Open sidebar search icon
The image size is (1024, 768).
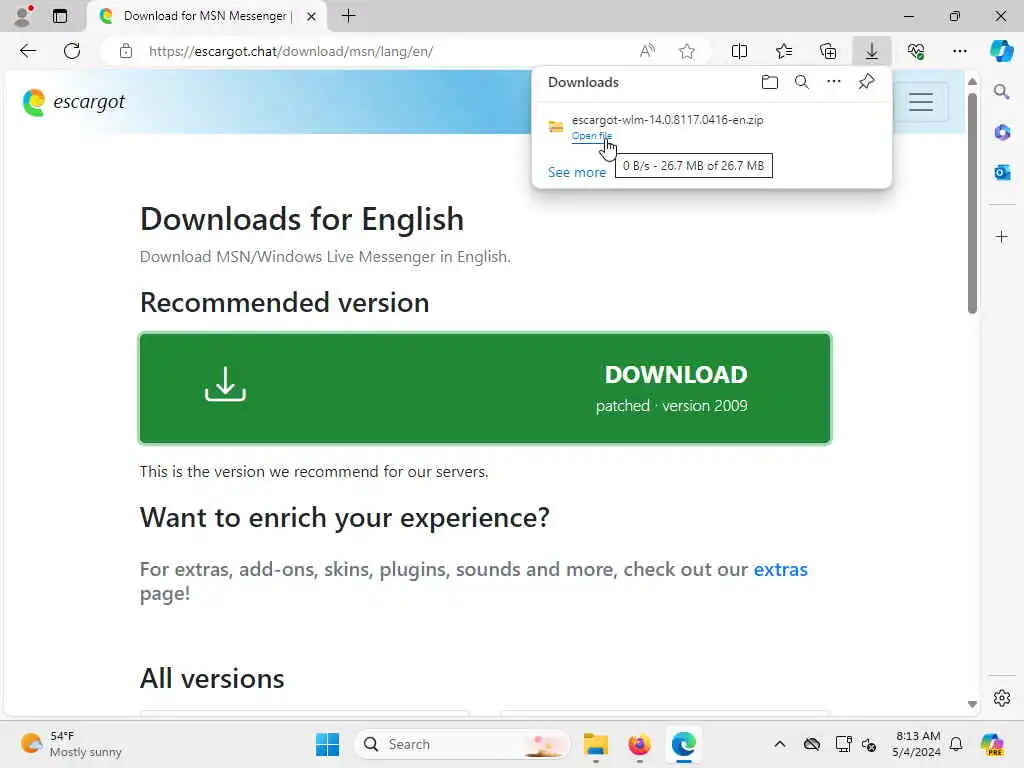[1002, 92]
